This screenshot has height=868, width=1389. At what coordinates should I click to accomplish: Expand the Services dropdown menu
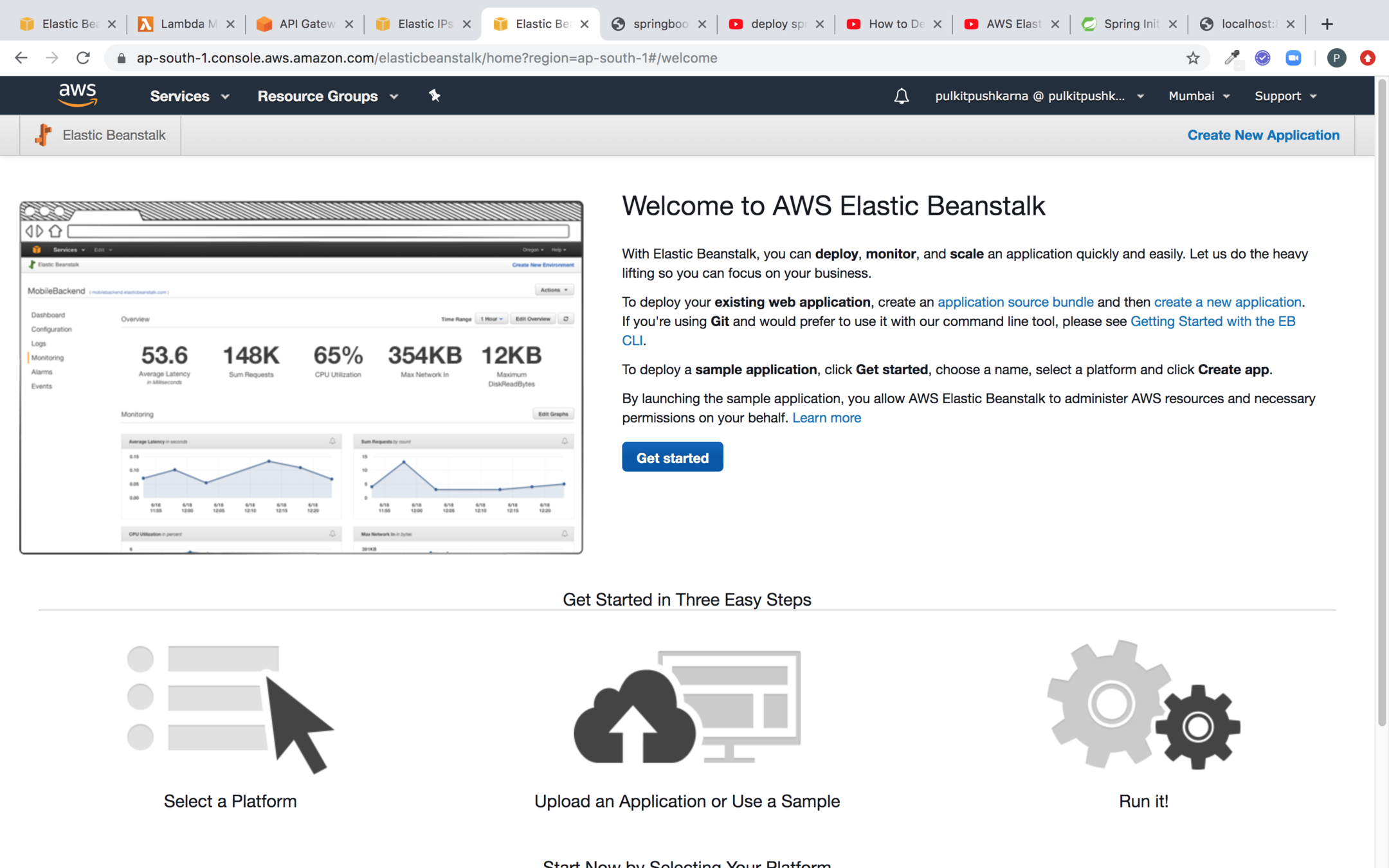tap(189, 96)
